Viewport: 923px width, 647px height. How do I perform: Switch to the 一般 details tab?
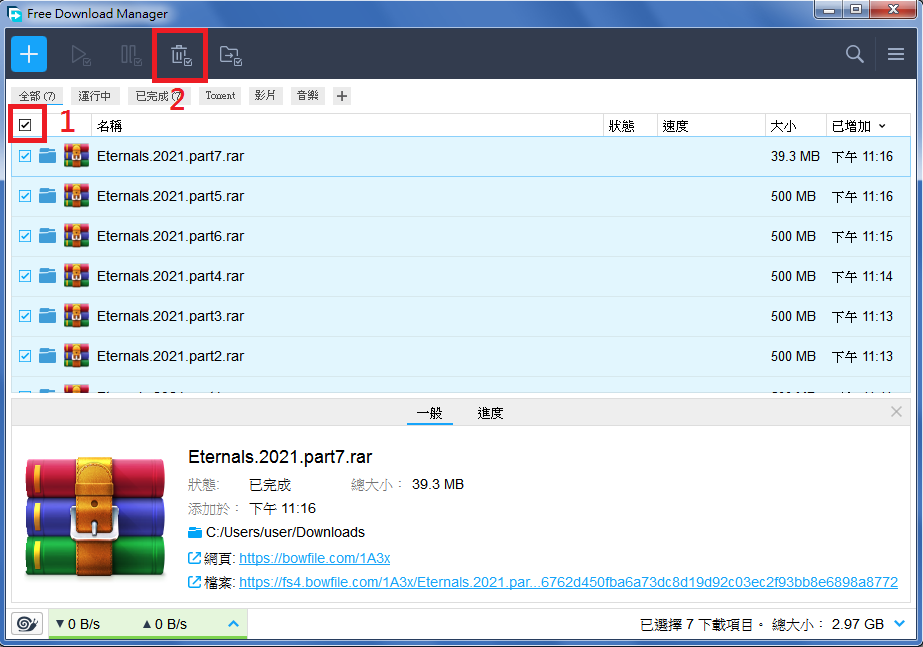(430, 413)
